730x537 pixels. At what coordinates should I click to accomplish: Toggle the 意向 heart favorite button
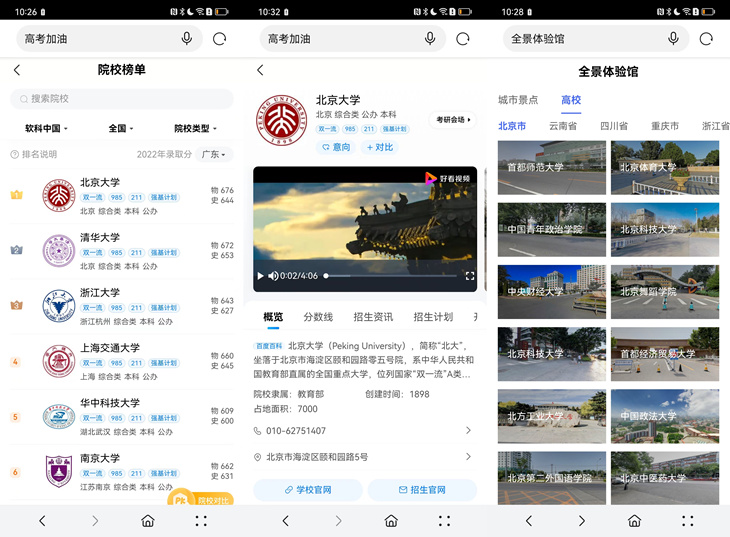[x=335, y=147]
